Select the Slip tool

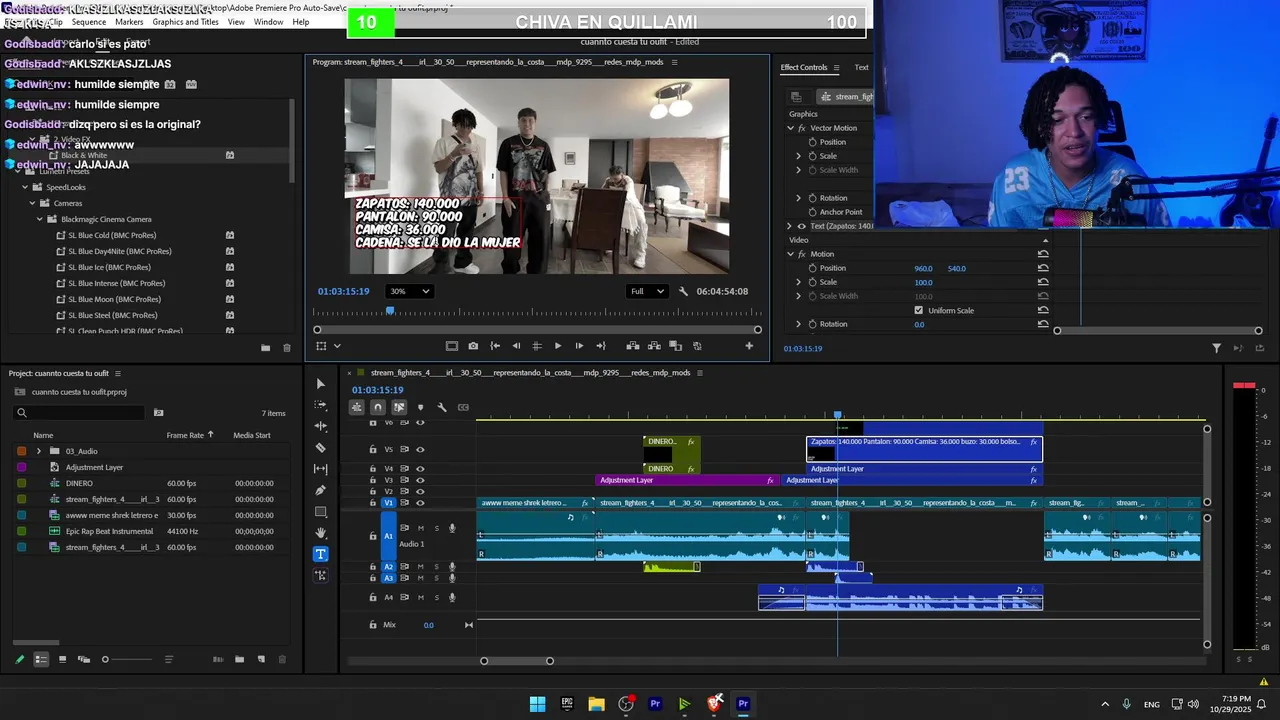320,469
